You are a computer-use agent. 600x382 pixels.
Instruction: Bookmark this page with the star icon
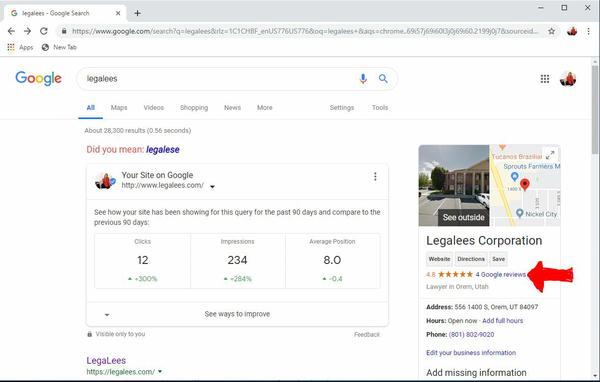(551, 31)
